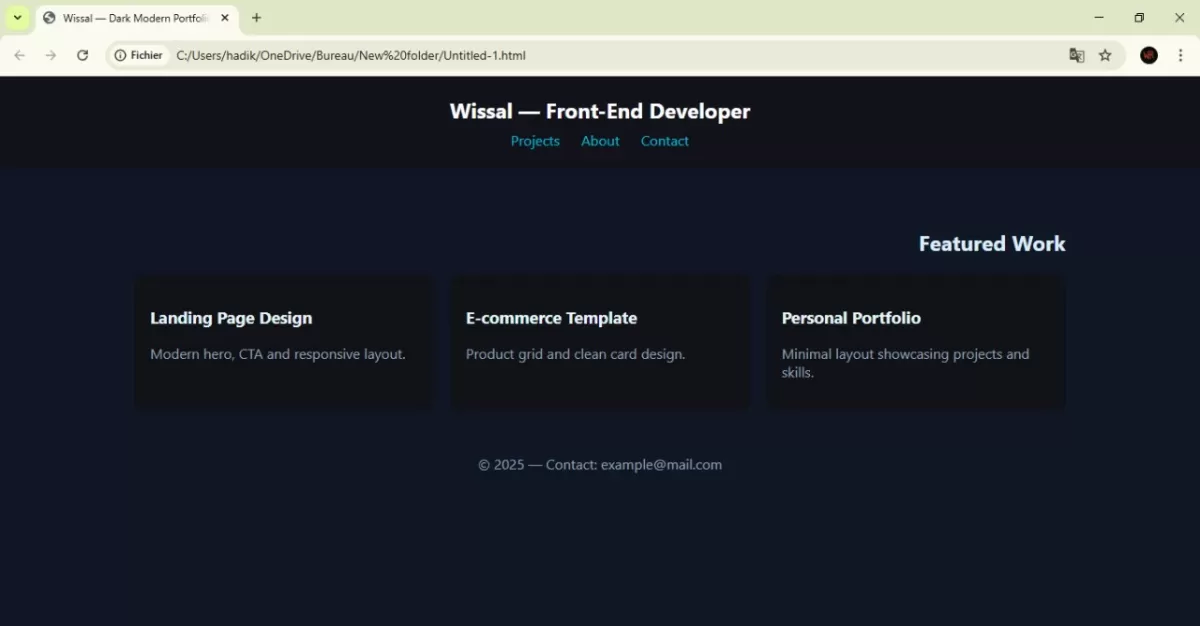Open the browser profile avatar
1200x626 pixels.
coord(1149,55)
